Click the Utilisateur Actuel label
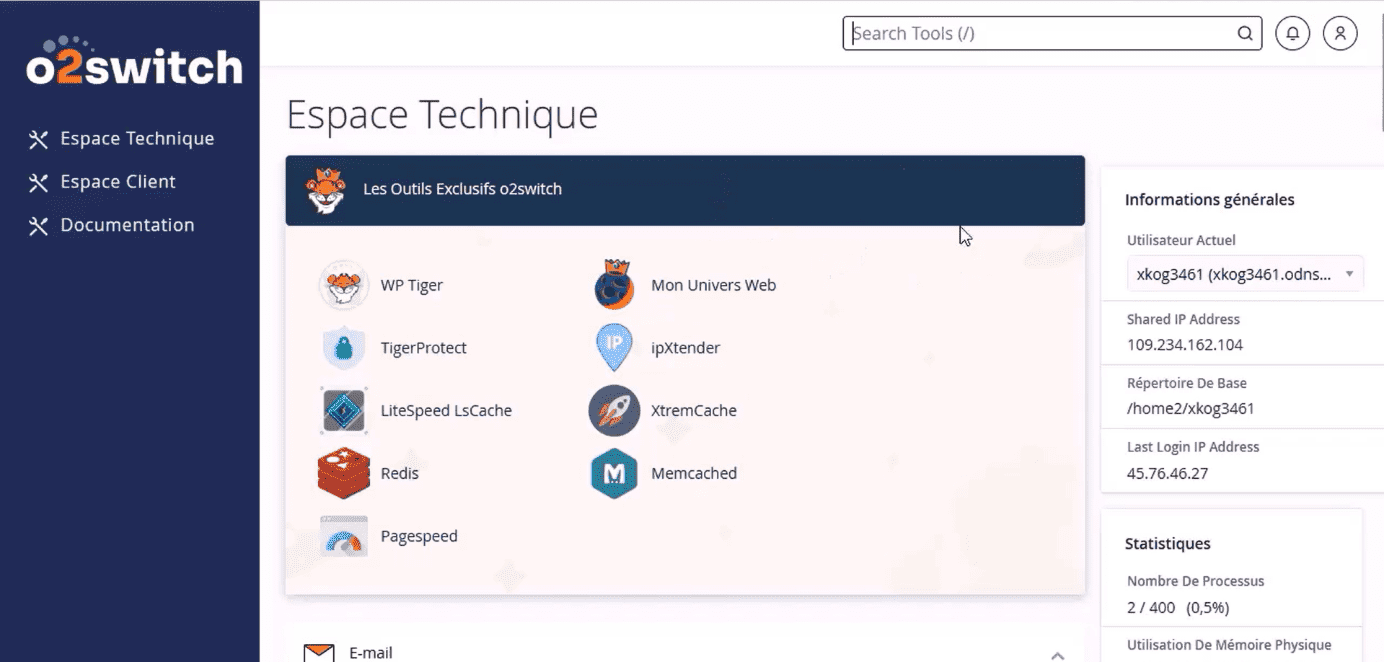Image resolution: width=1384 pixels, height=662 pixels. 1181,240
